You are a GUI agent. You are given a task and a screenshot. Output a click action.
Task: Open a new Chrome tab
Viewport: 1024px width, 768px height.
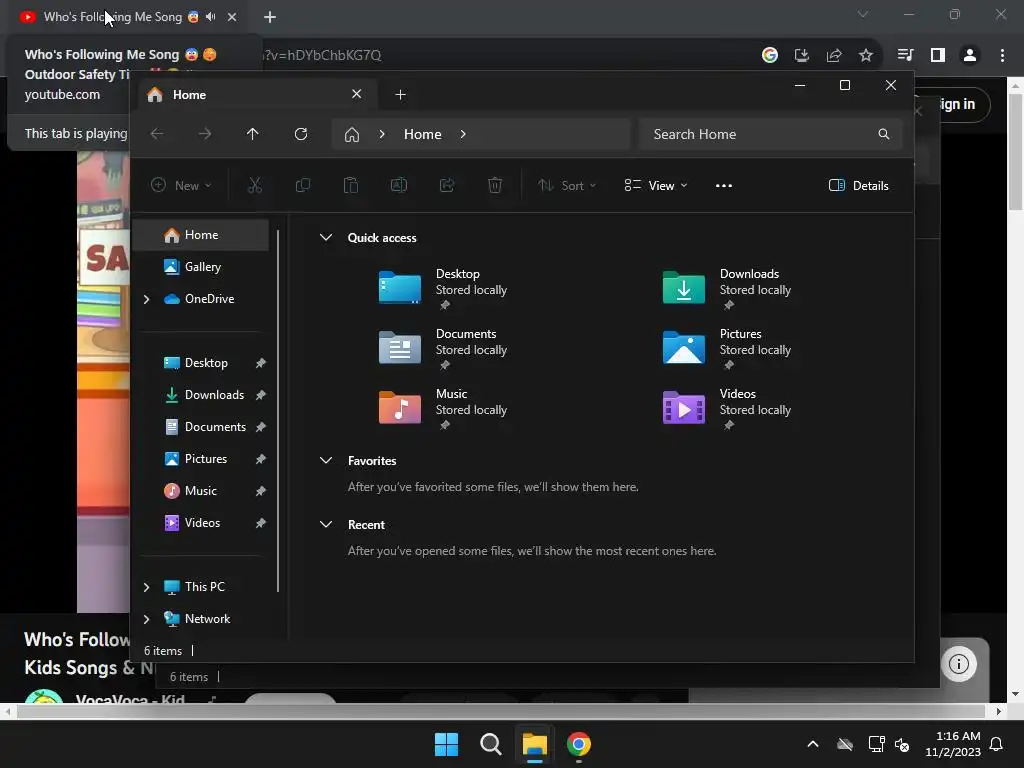click(x=270, y=17)
